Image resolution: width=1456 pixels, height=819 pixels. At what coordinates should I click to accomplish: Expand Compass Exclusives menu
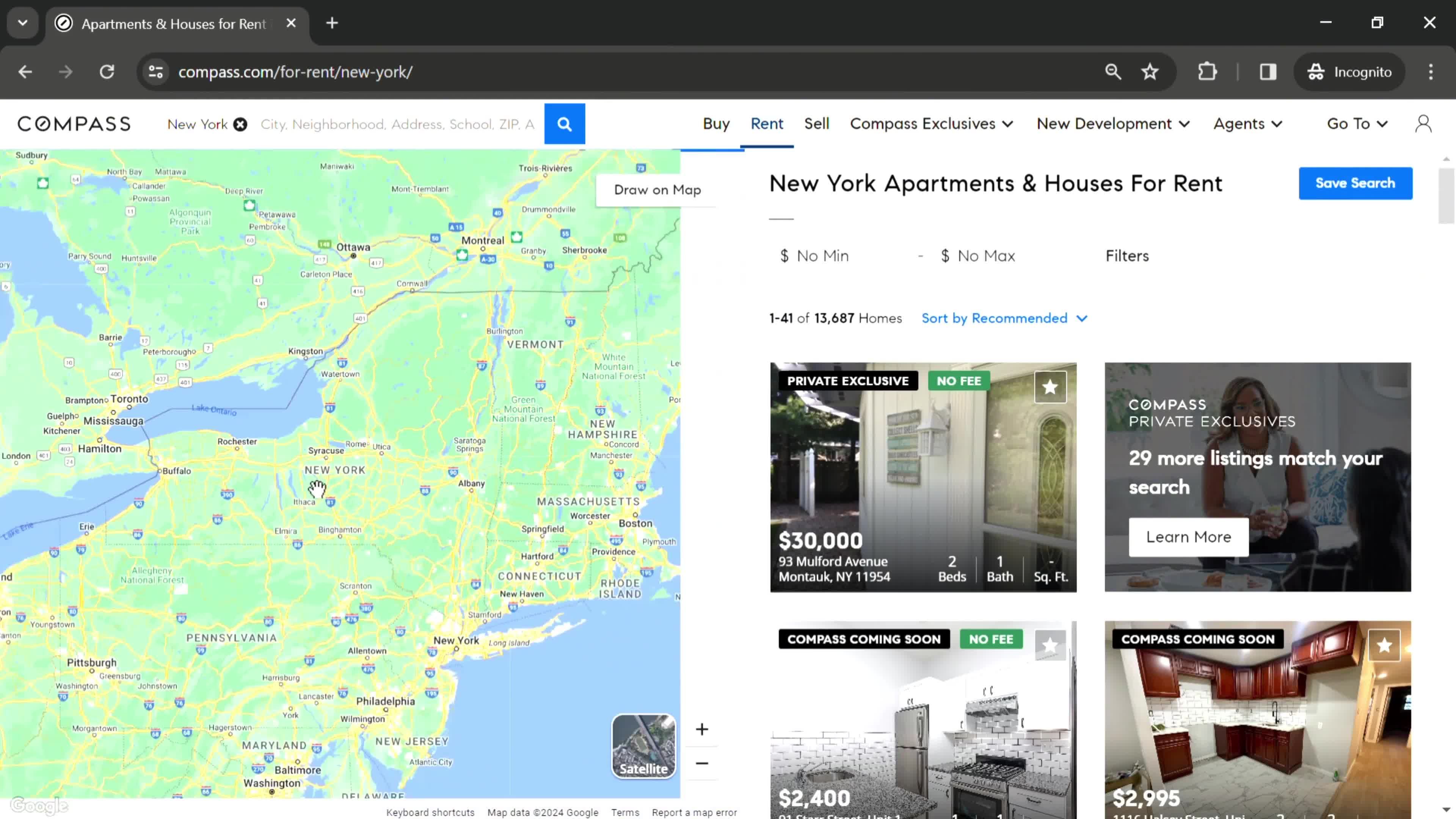(x=932, y=124)
